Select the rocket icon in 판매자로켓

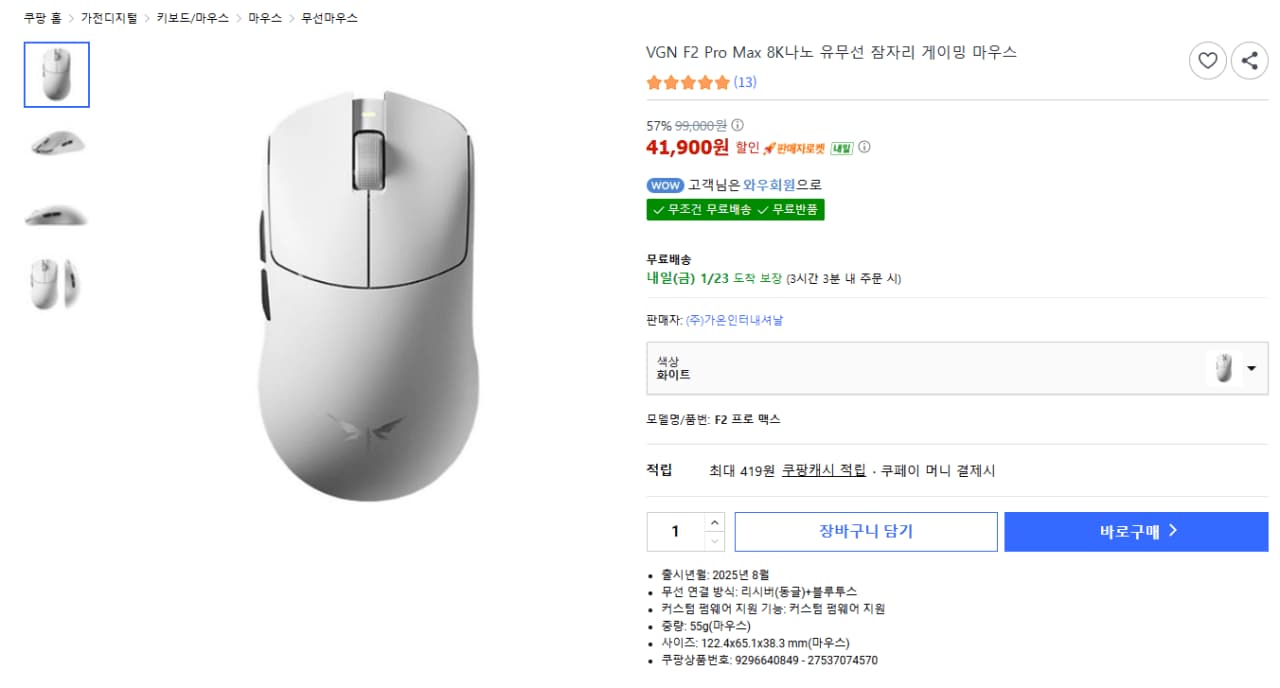pos(770,148)
